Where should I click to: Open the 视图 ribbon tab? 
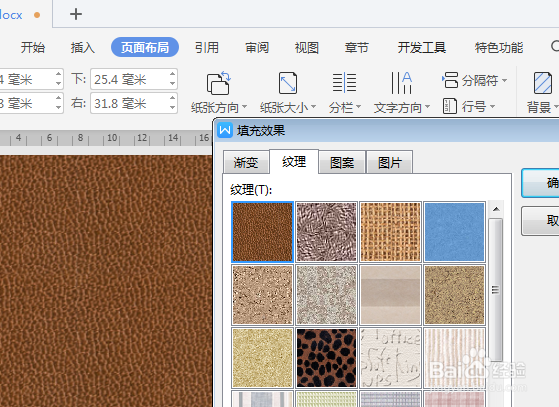[x=307, y=47]
